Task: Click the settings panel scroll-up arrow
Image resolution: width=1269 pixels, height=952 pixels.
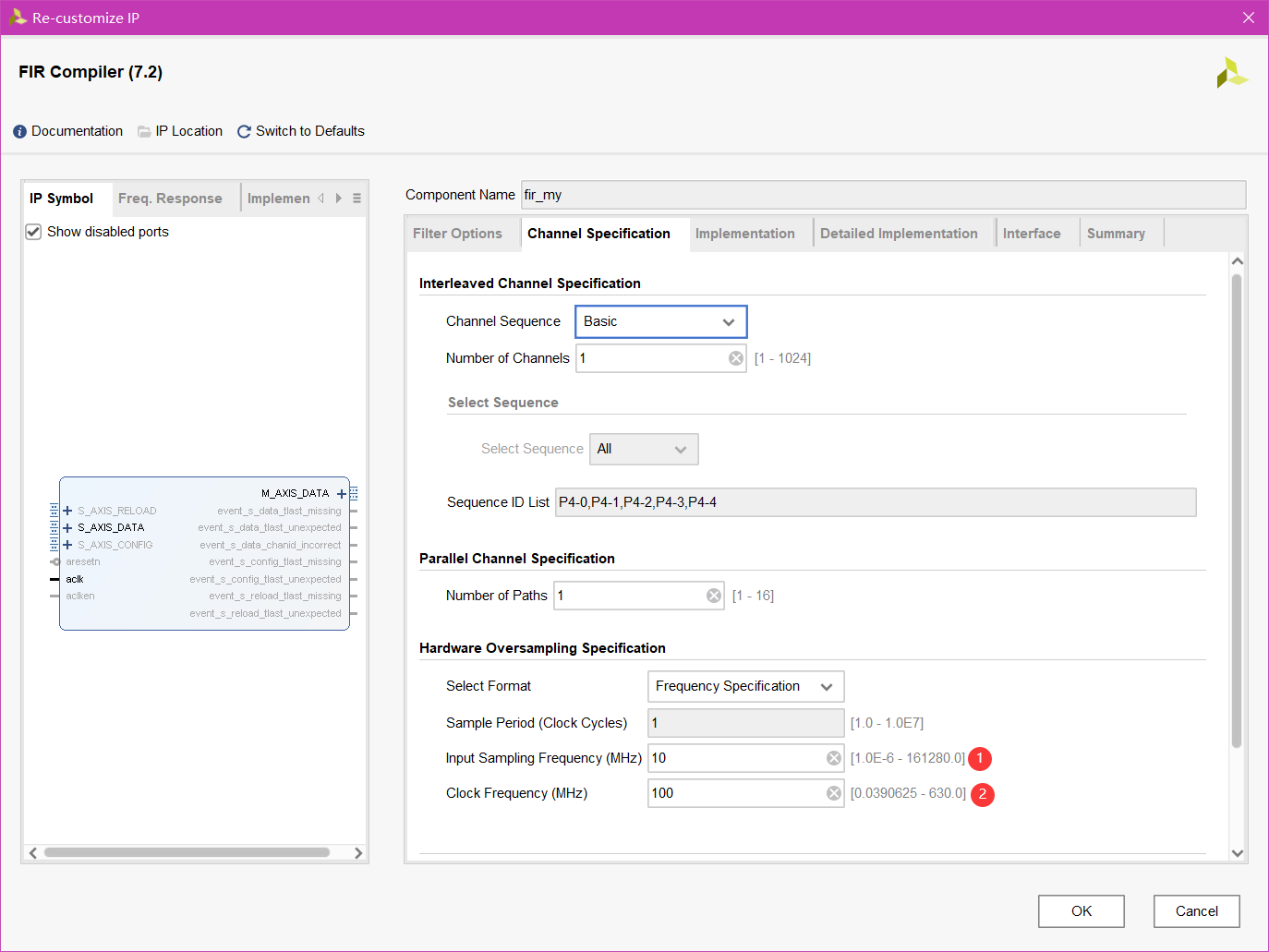Action: tap(1238, 261)
